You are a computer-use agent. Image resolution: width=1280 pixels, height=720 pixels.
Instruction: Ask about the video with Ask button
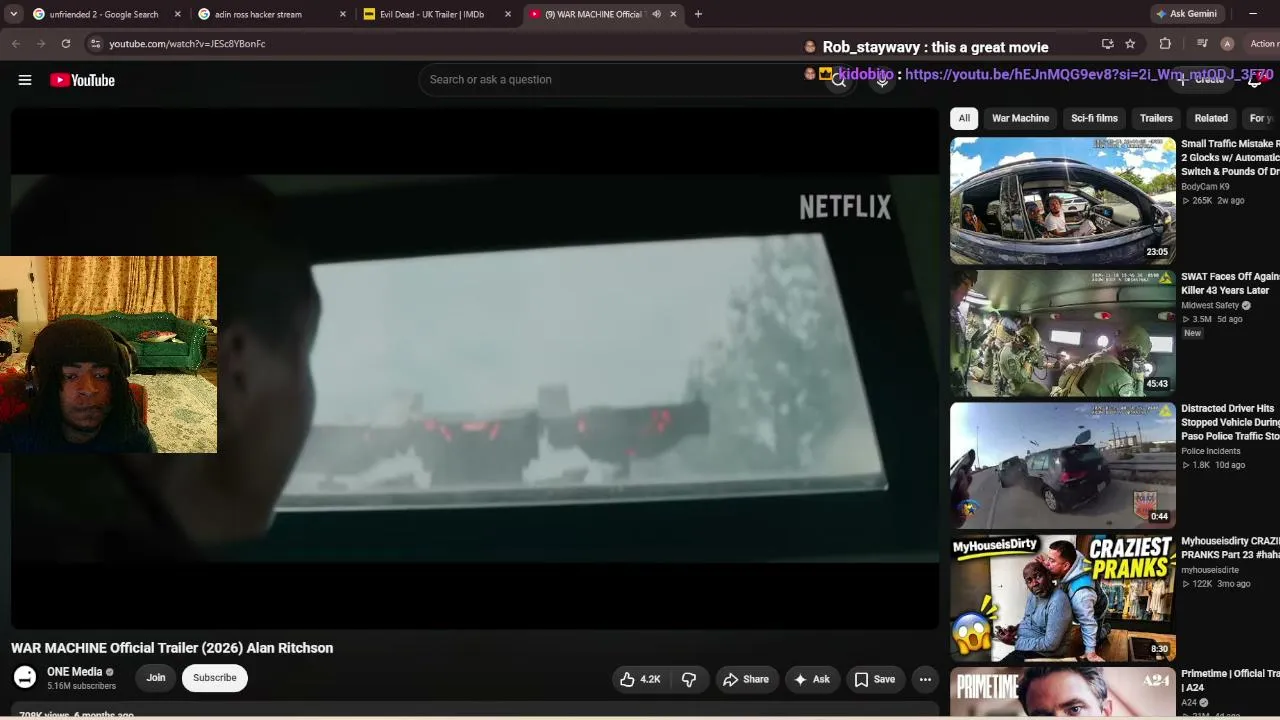click(812, 679)
